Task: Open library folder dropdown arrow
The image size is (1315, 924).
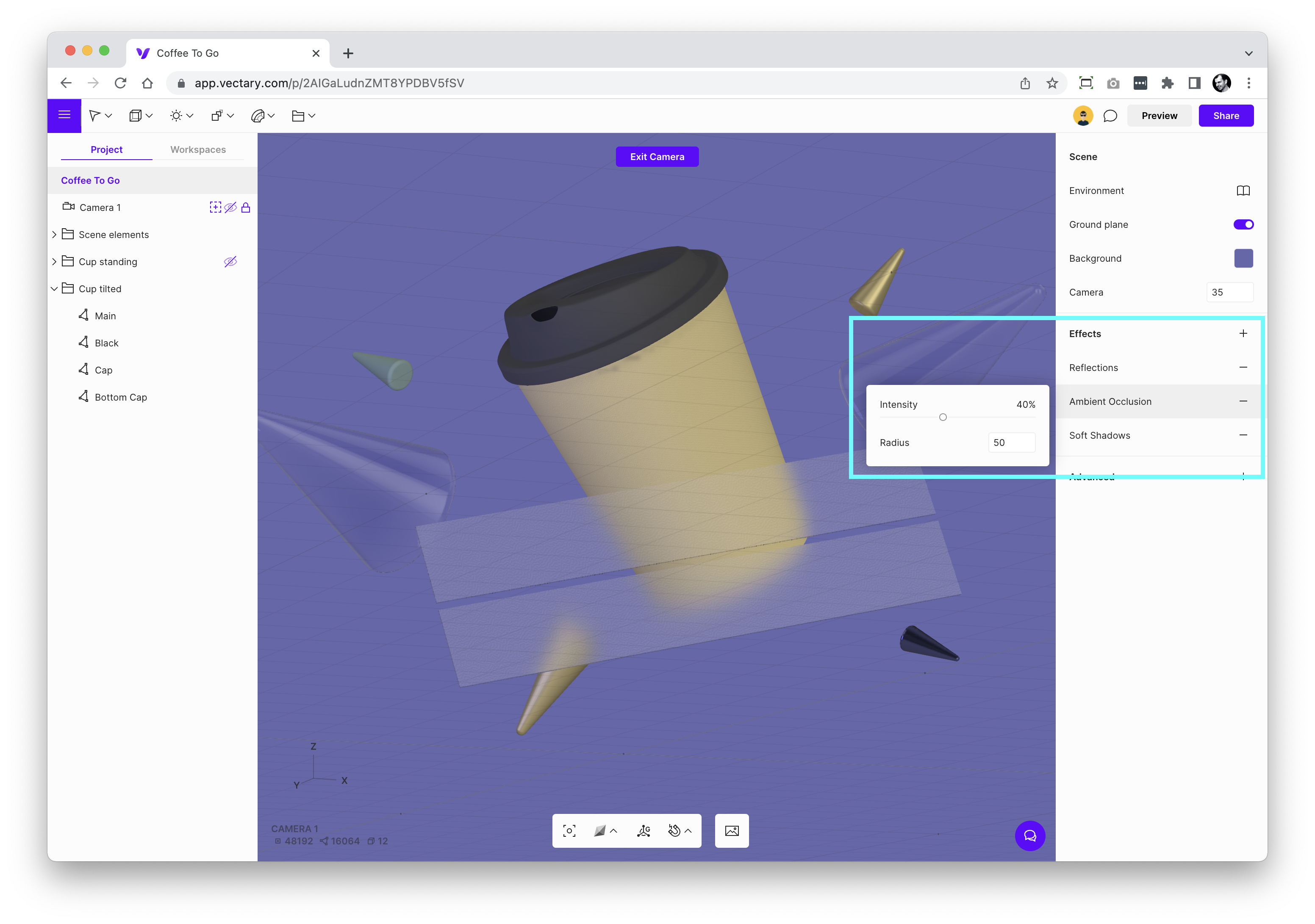Action: click(x=311, y=116)
